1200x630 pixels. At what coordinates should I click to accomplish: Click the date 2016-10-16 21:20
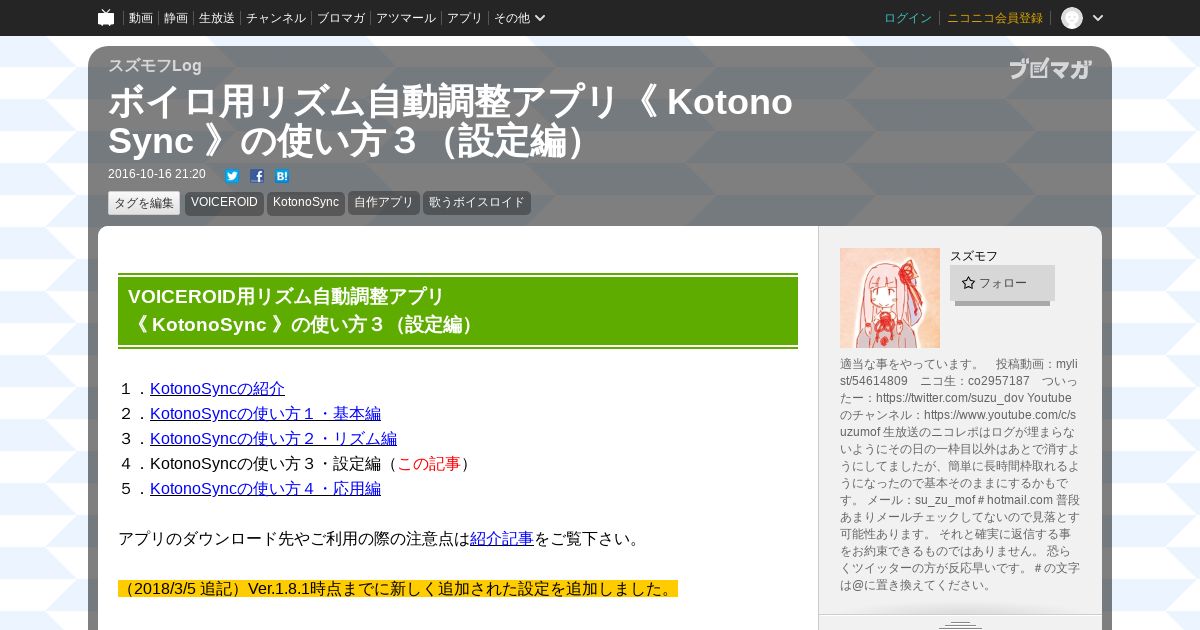[157, 174]
